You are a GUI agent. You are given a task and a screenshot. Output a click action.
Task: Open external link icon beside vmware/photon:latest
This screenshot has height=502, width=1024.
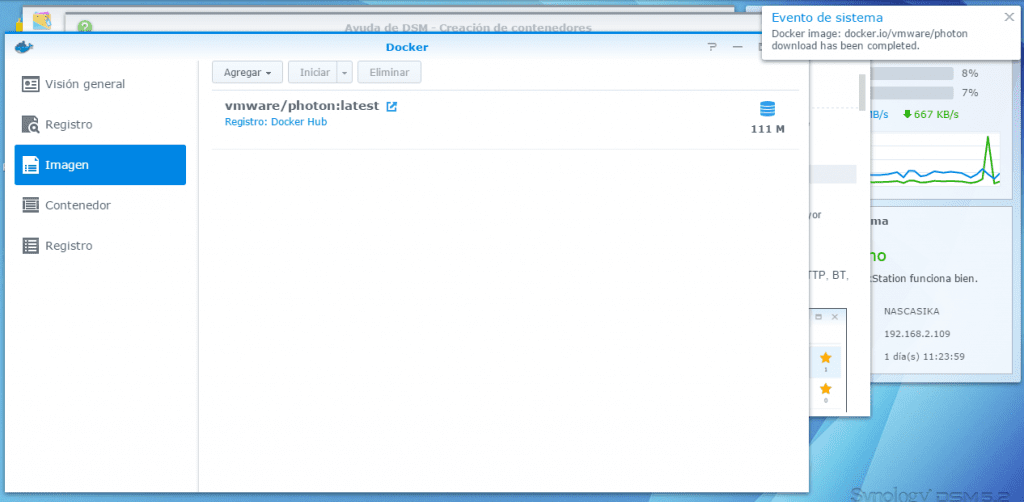392,106
